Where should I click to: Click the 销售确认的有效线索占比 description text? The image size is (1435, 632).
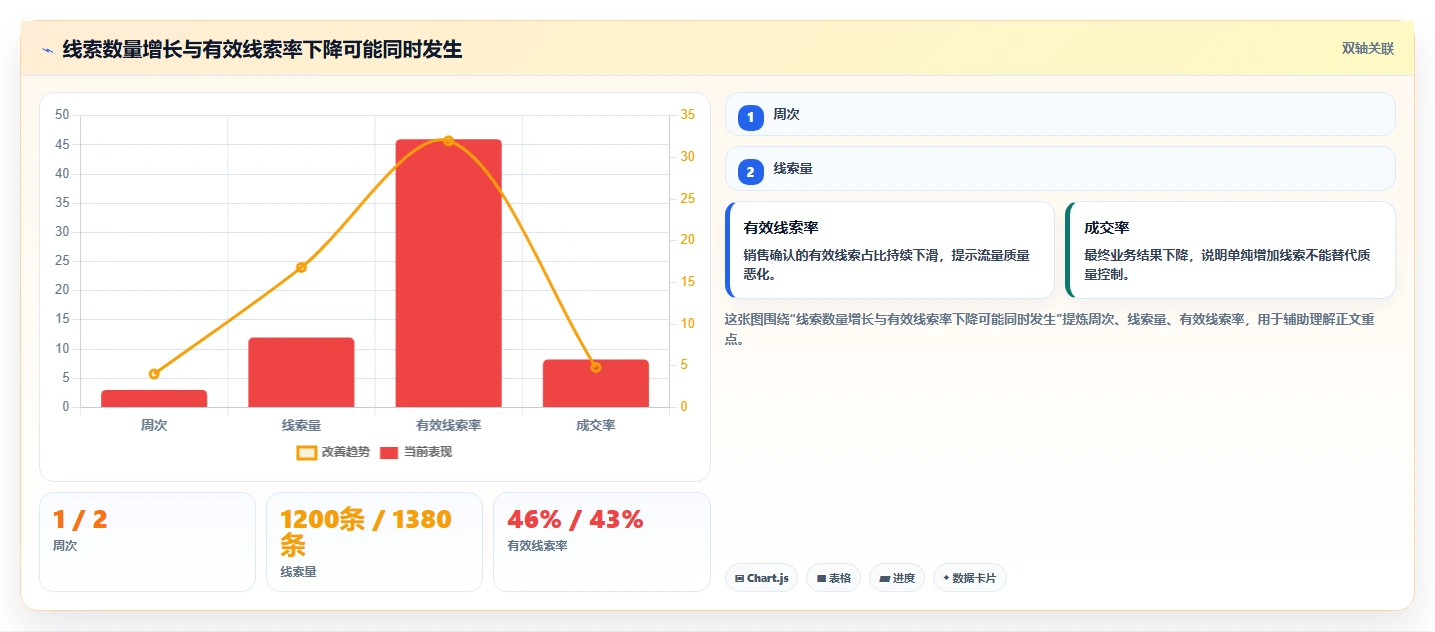click(x=886, y=265)
